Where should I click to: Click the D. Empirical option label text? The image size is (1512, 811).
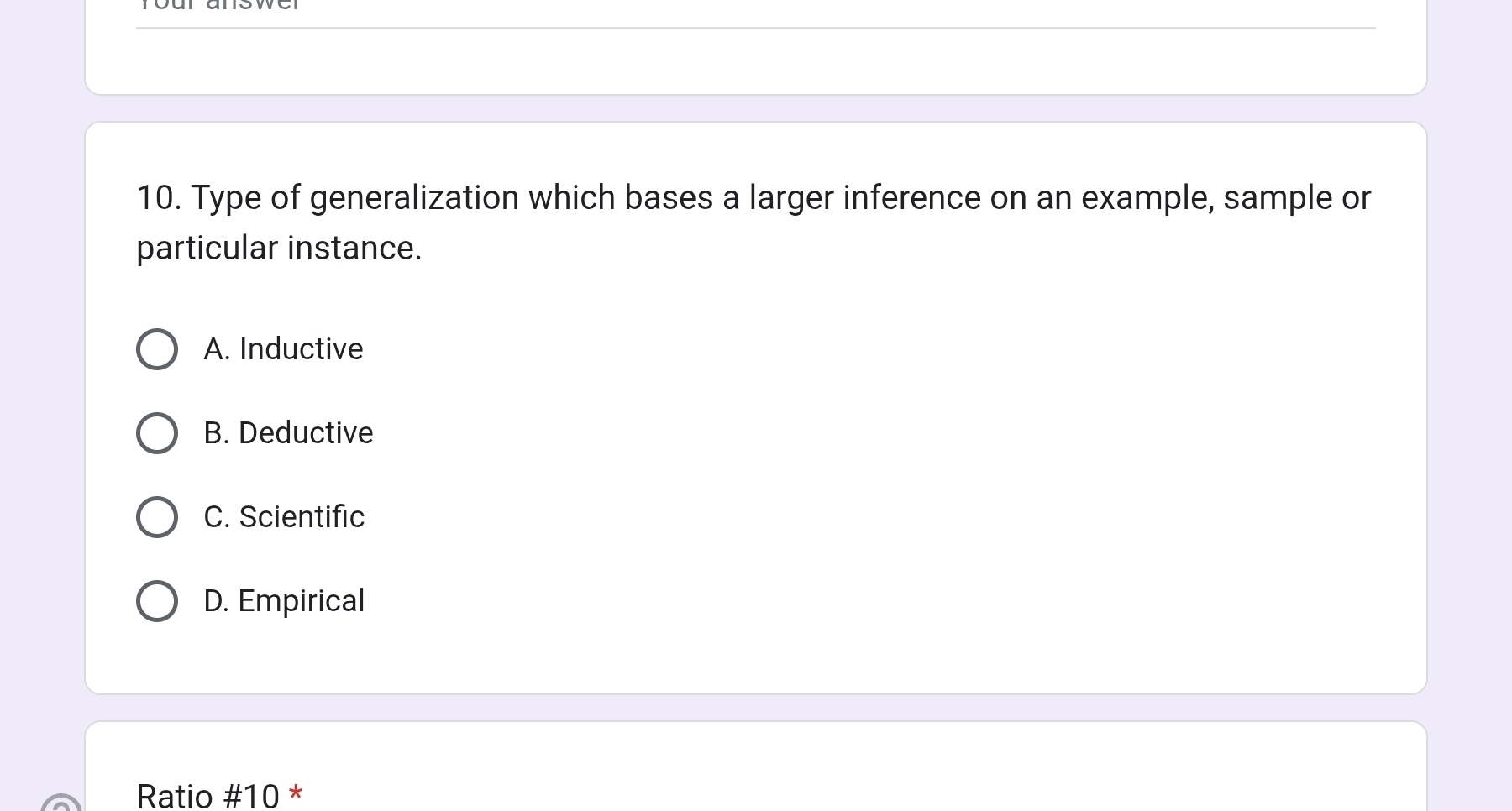tap(284, 601)
